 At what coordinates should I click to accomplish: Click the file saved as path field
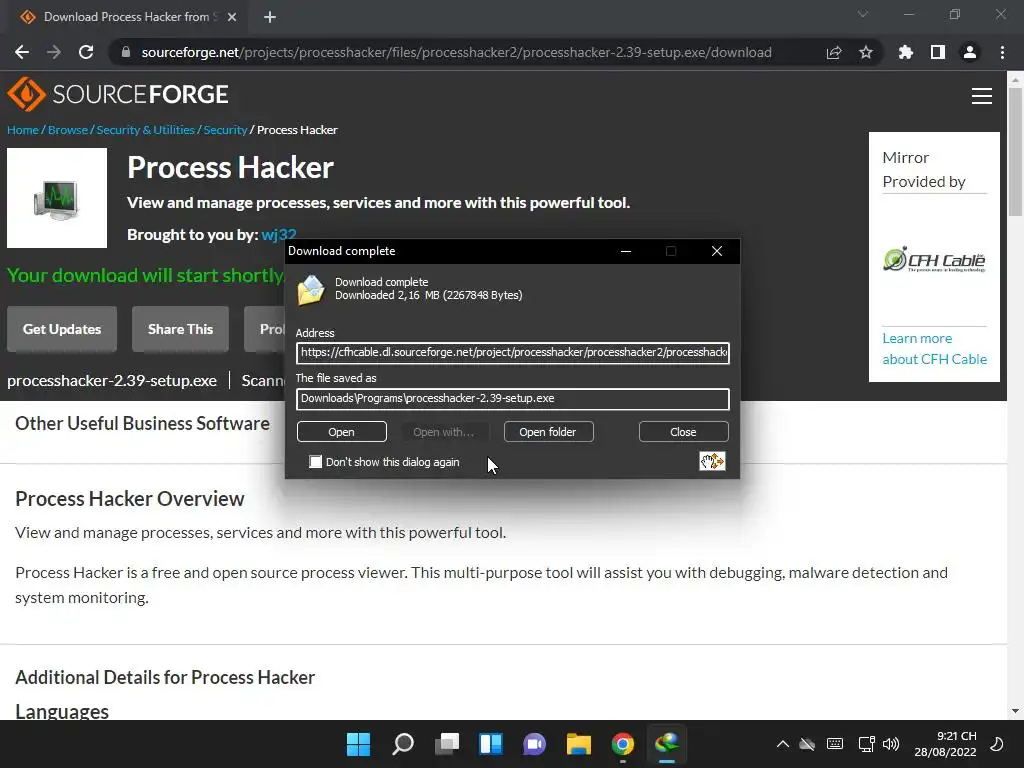(x=513, y=398)
